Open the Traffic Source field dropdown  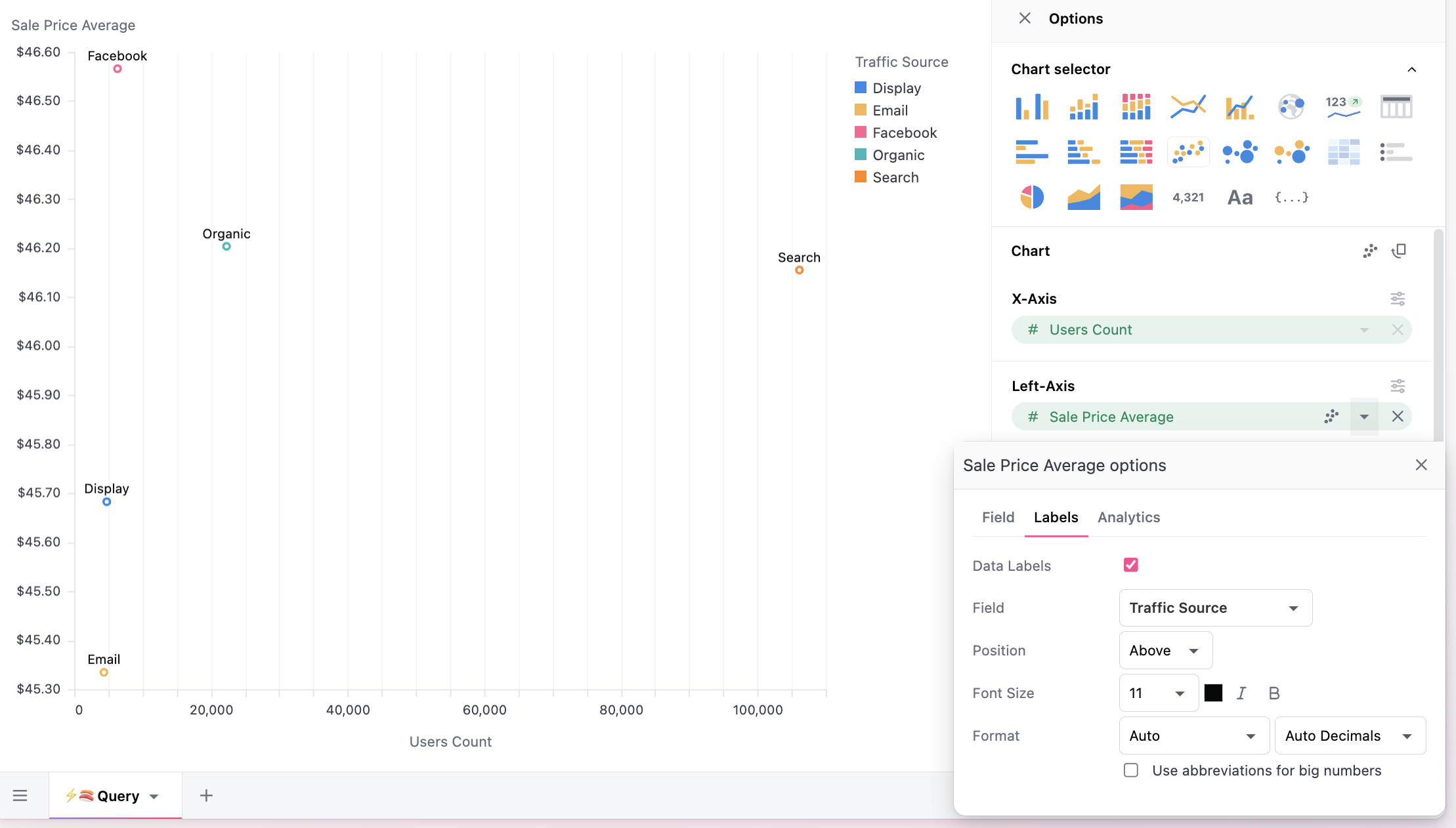pos(1215,608)
